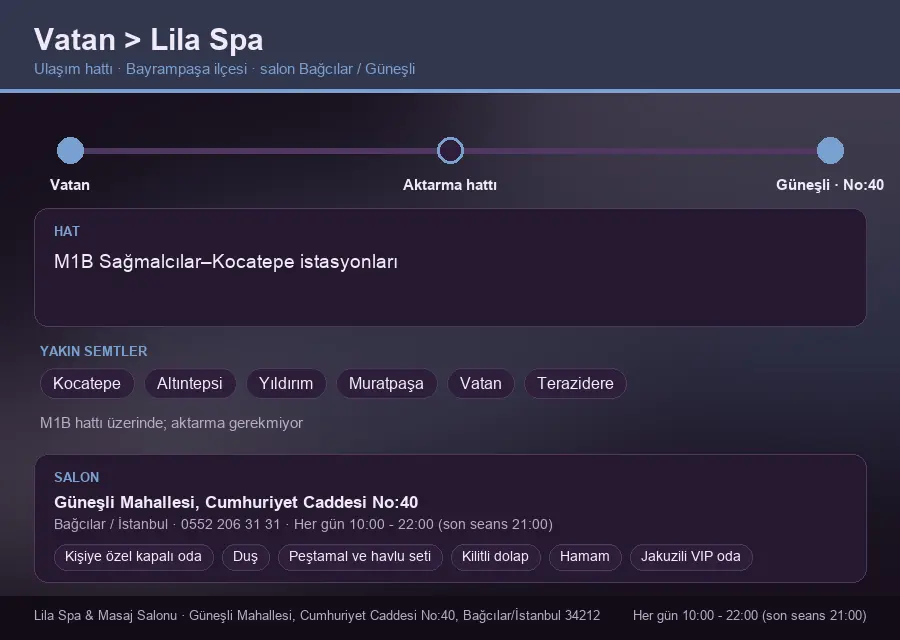900x640 pixels.
Task: Select the Muratpaşa neighborhood chip
Action: coord(386,383)
